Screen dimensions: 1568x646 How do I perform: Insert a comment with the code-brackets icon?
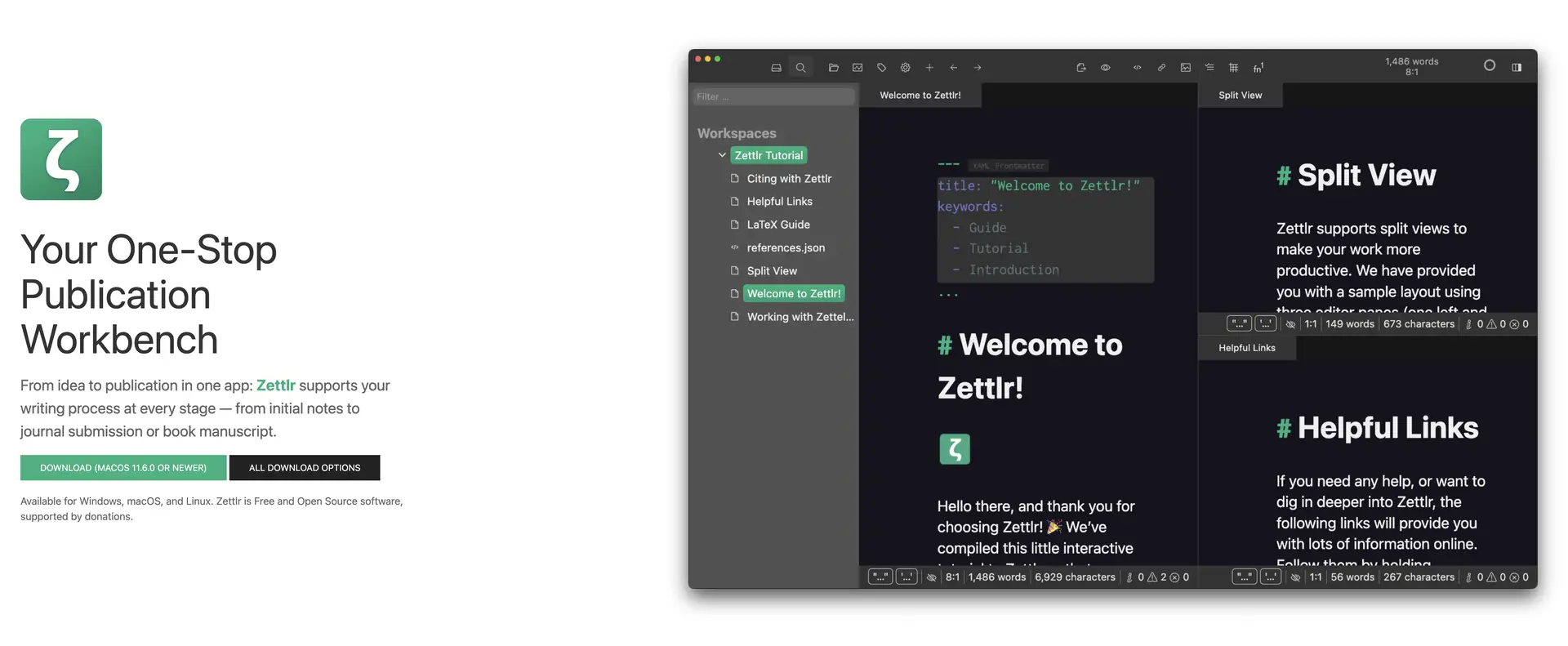point(1137,68)
